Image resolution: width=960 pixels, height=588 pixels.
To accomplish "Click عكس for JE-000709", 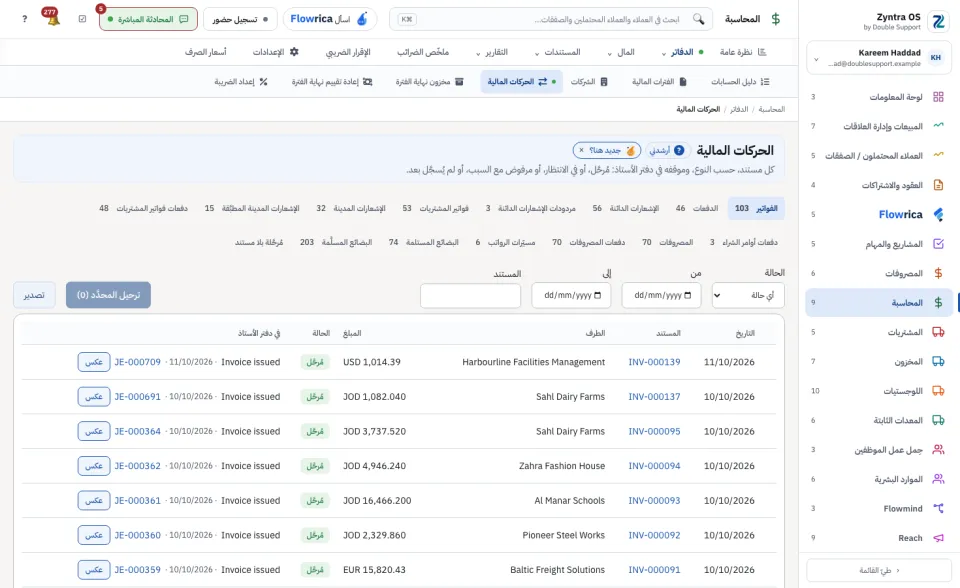I will click(x=94, y=362).
